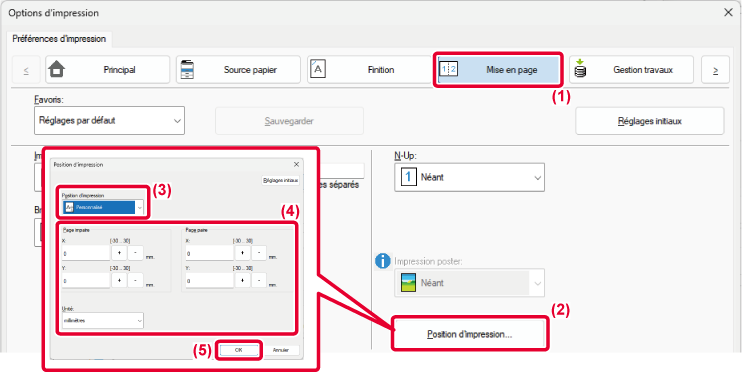742x372 pixels.
Task: Open Position d'impression dropdown showing Personnalisé
Action: click(x=103, y=207)
